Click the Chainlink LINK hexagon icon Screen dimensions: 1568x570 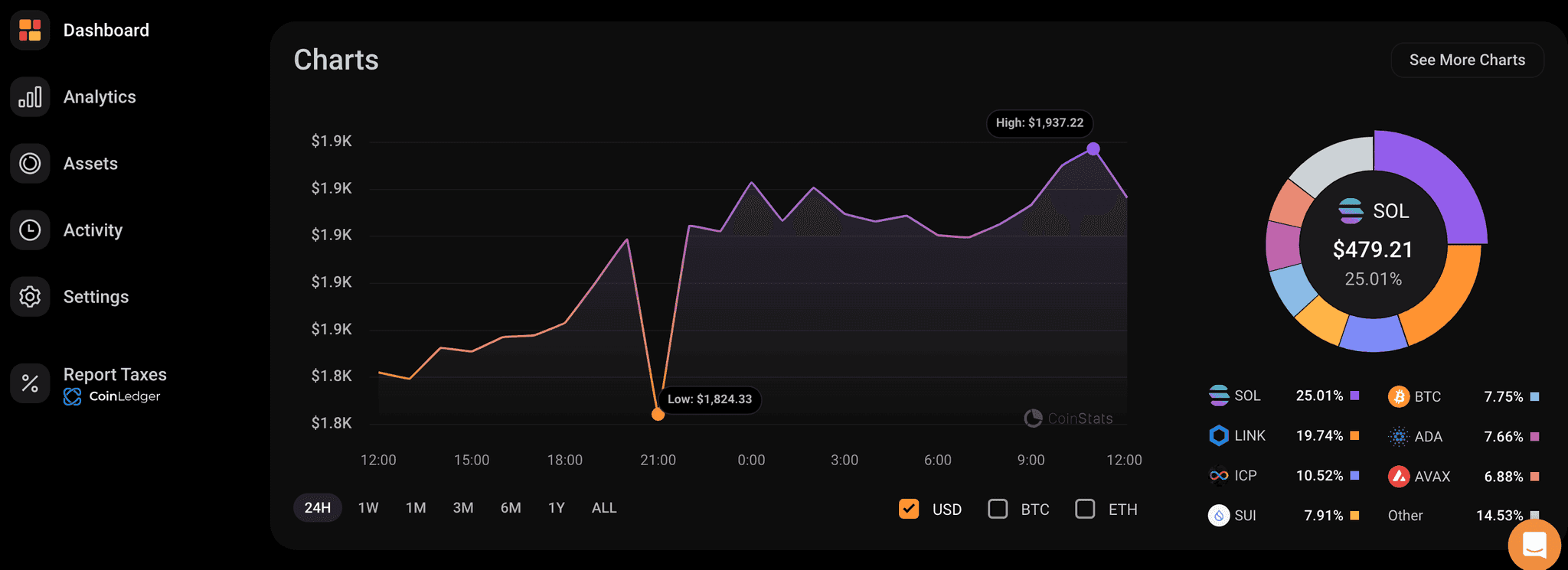pos(1218,435)
